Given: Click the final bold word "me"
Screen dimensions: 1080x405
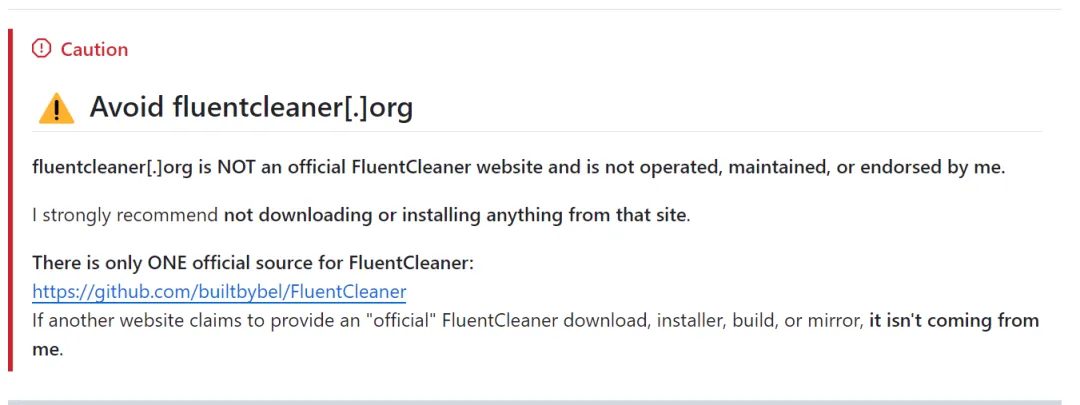Looking at the screenshot, I should [46, 350].
